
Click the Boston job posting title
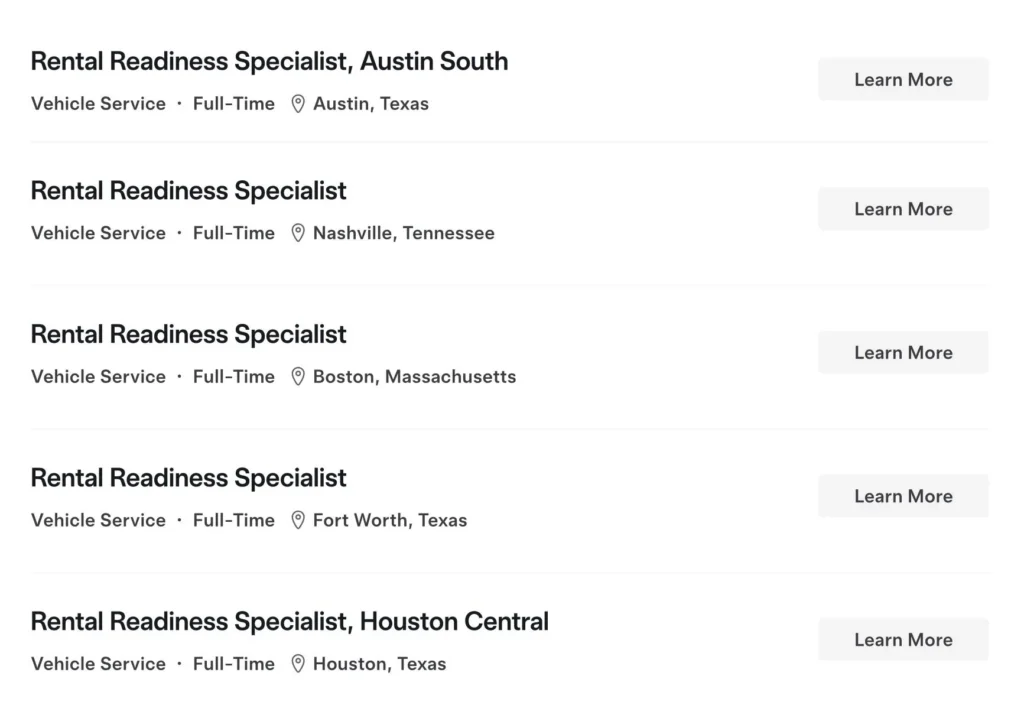(x=188, y=334)
